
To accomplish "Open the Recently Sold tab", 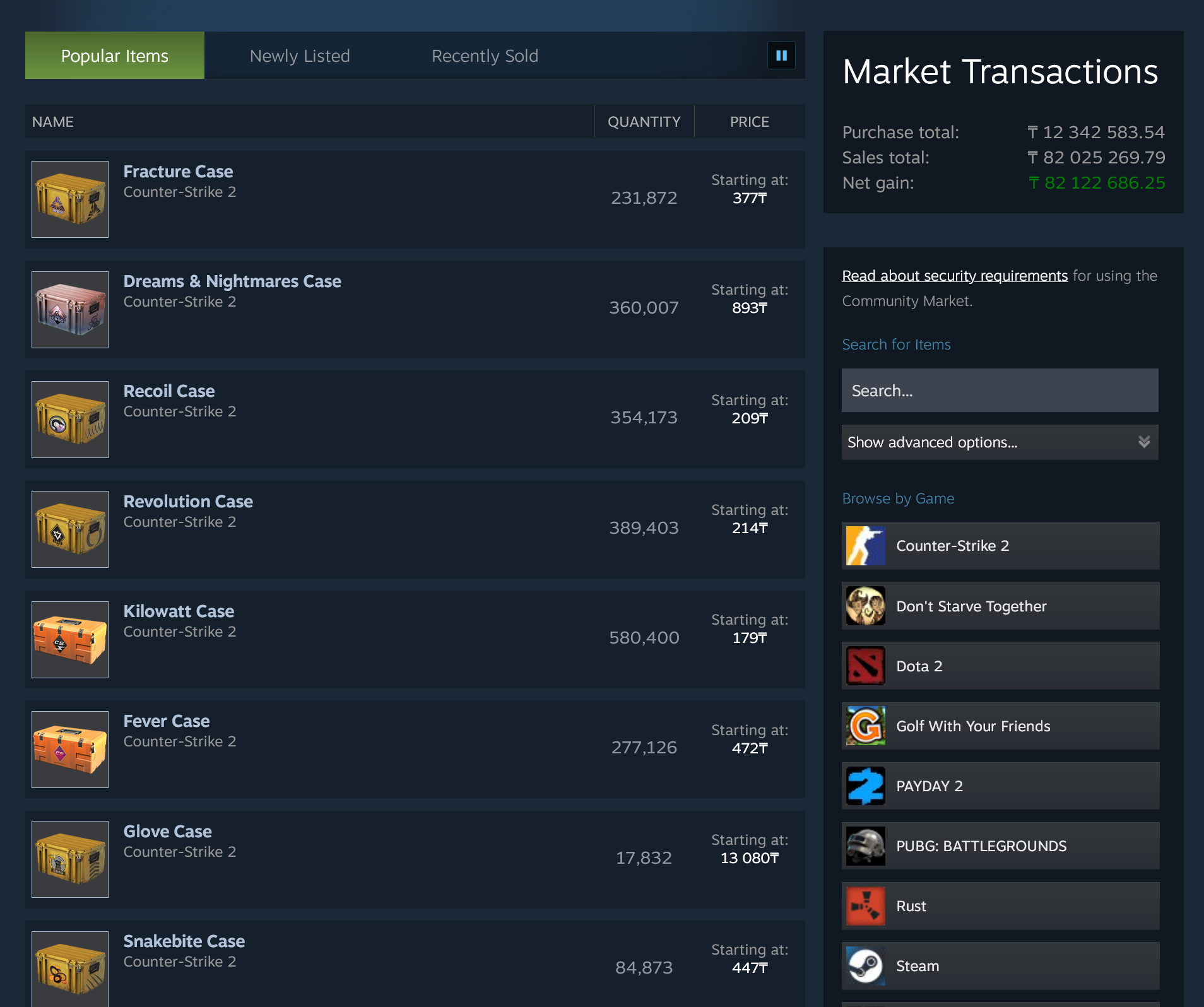I will click(485, 56).
